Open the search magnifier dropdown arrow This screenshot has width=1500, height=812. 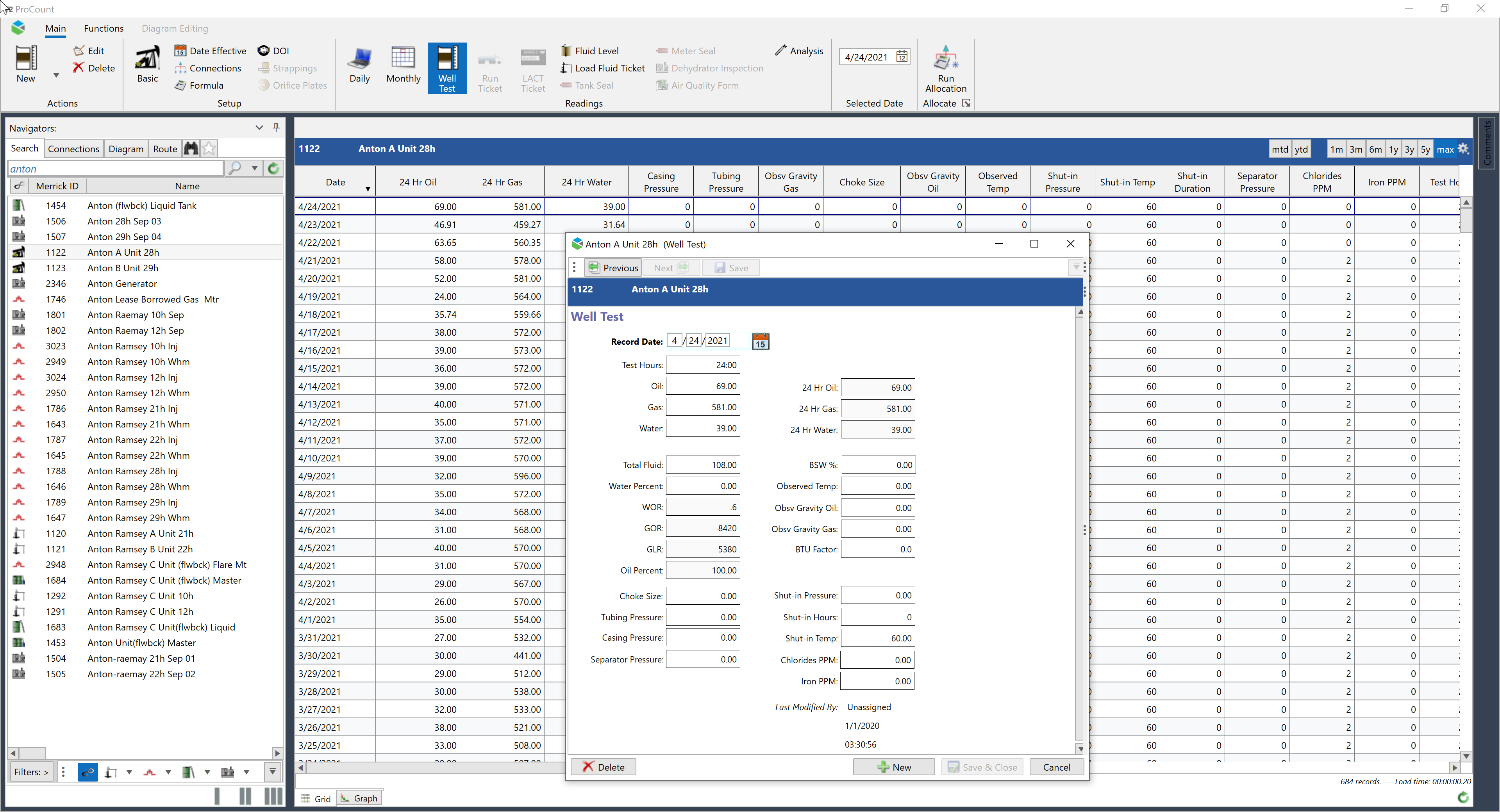pyautogui.click(x=254, y=168)
